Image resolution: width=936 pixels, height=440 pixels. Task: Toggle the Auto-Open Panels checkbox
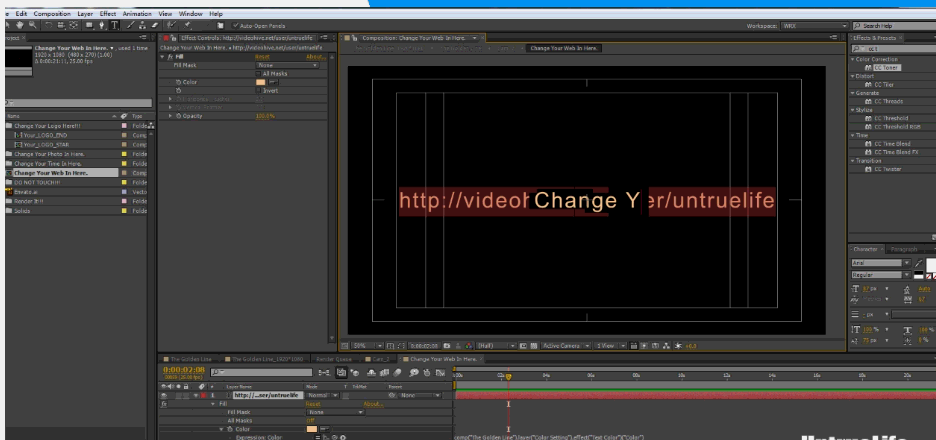(x=235, y=26)
